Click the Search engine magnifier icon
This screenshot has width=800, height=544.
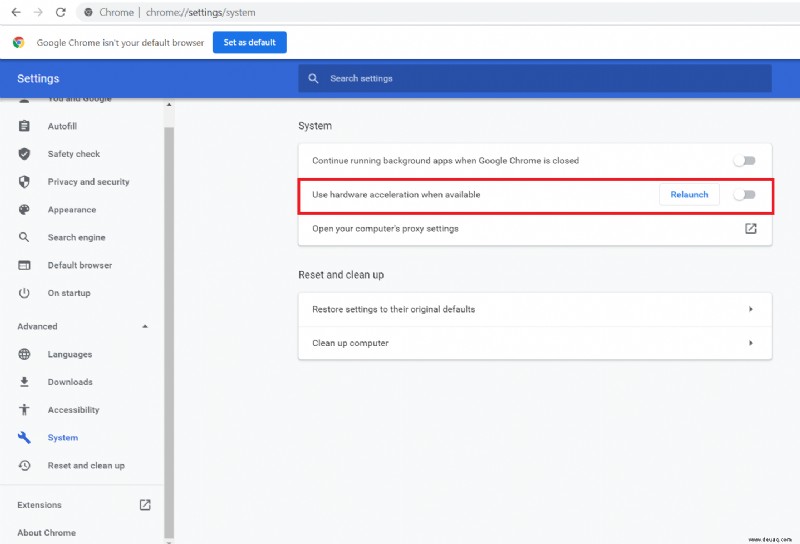24,237
